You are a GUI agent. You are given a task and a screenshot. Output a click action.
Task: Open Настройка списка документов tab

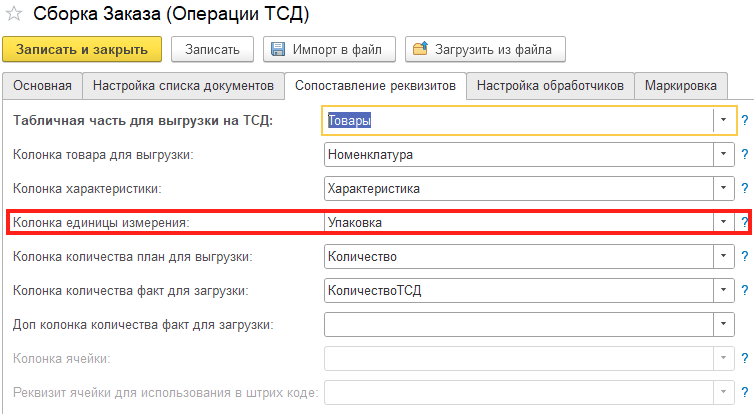[x=183, y=86]
